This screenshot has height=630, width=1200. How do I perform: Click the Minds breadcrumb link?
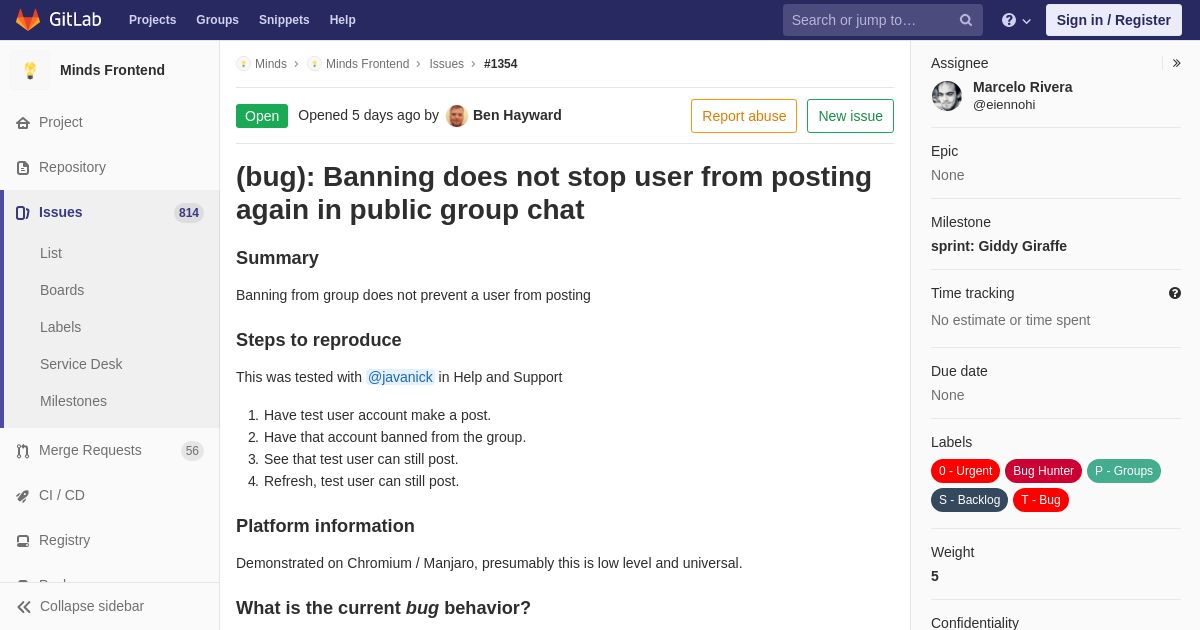pyautogui.click(x=271, y=64)
